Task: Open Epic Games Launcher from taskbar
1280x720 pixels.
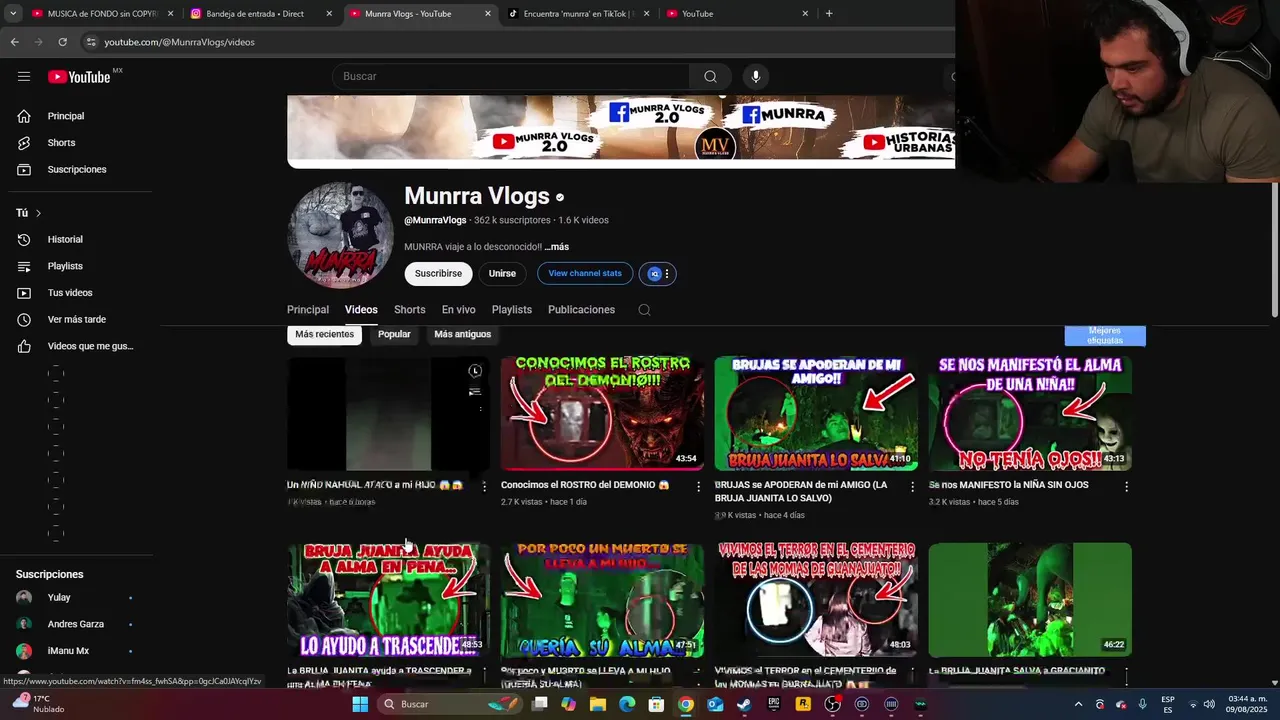Action: coord(774,704)
